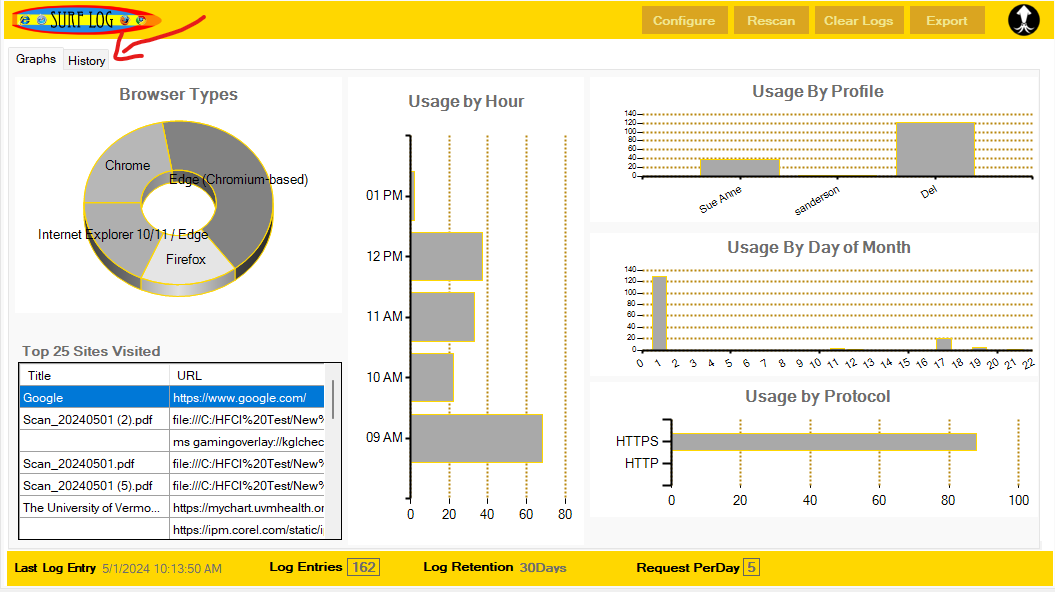
Task: Click the Del bar in Usage By Profile
Action: pyautogui.click(x=934, y=149)
